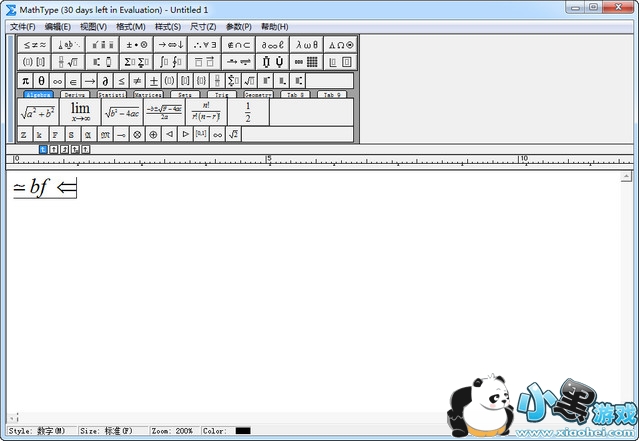Switch to the Matrices tab

coord(148,94)
